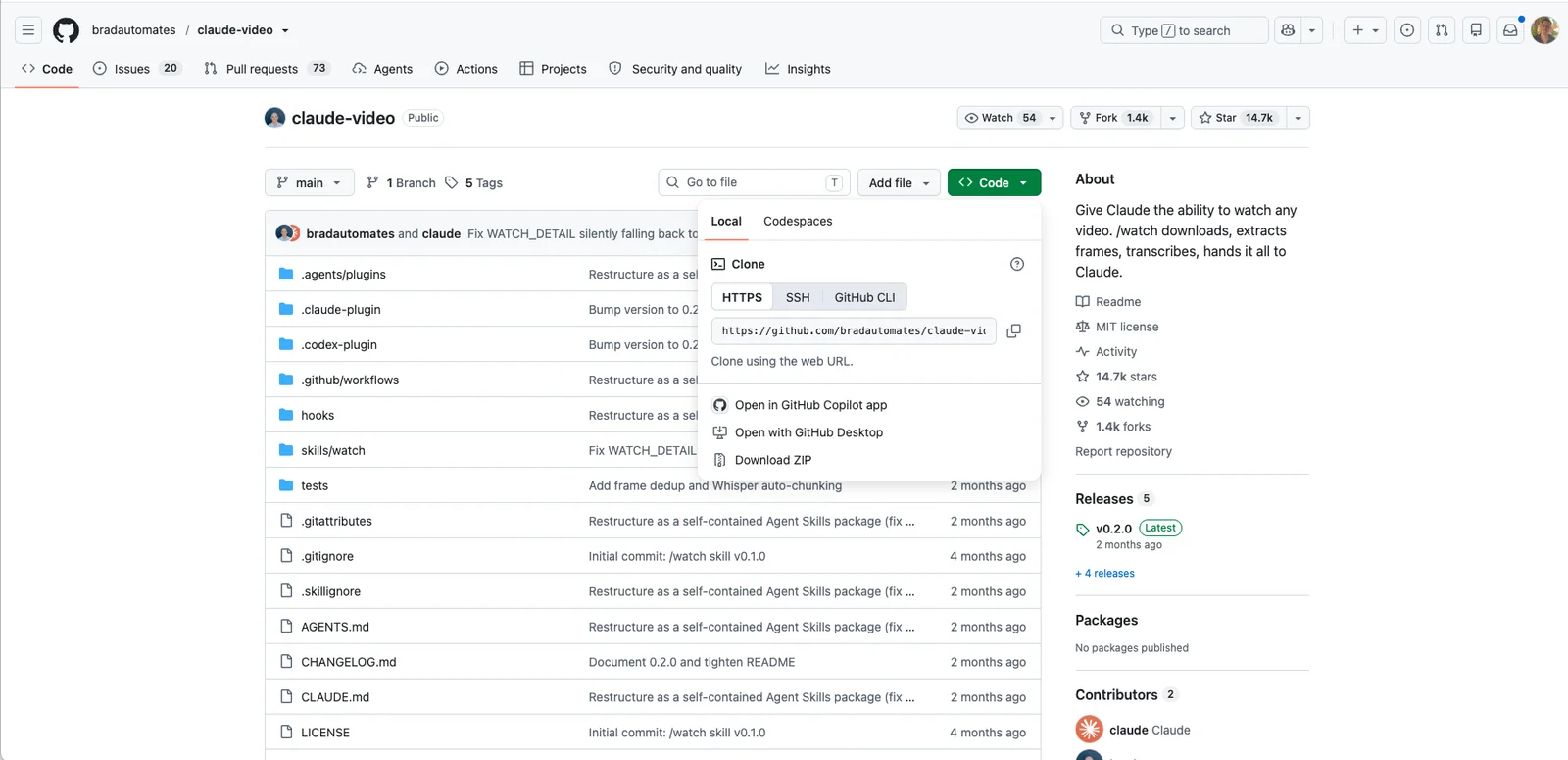Select the SSH clone option

pyautogui.click(x=798, y=297)
